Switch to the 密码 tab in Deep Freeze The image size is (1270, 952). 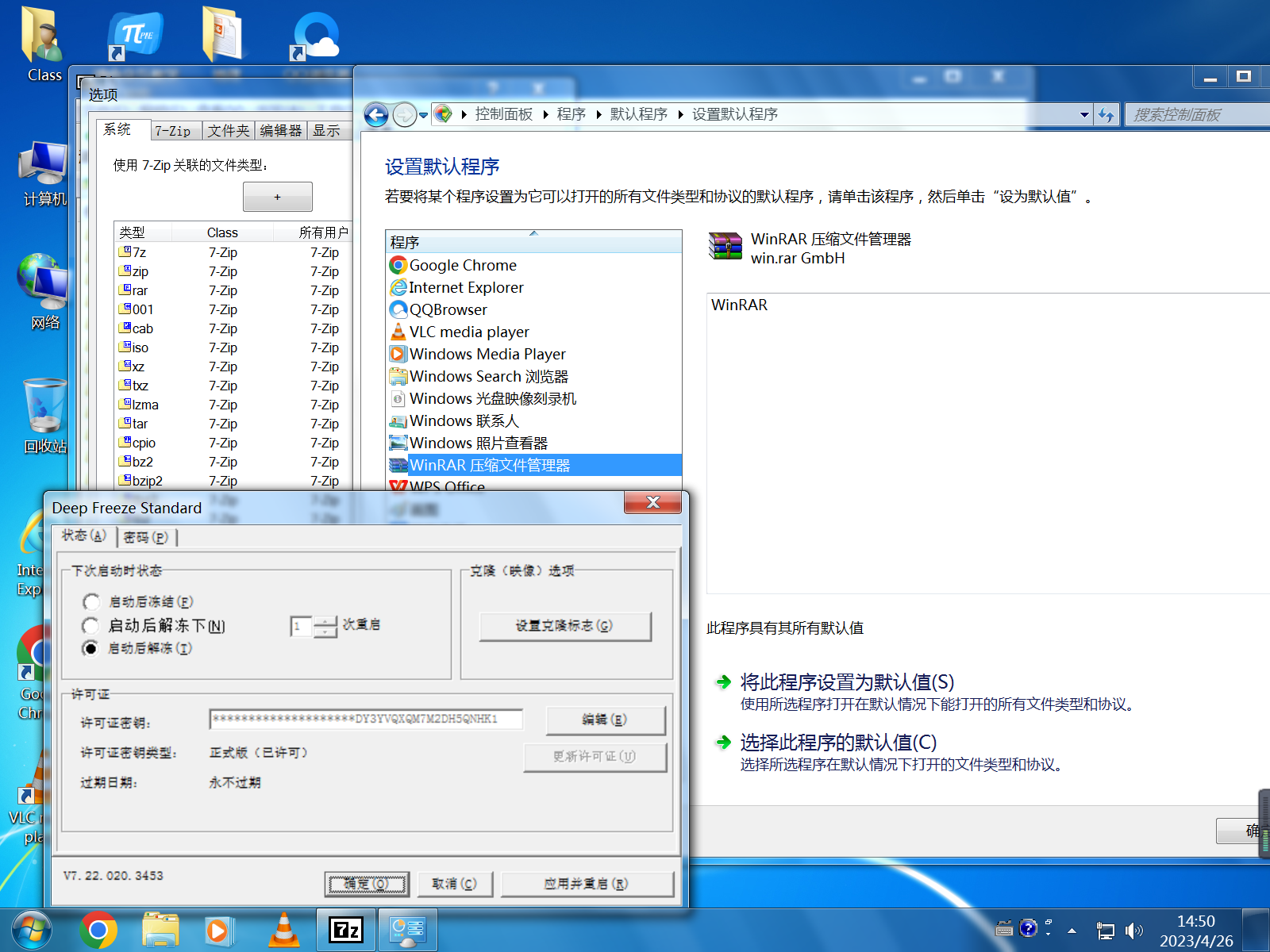(x=146, y=537)
